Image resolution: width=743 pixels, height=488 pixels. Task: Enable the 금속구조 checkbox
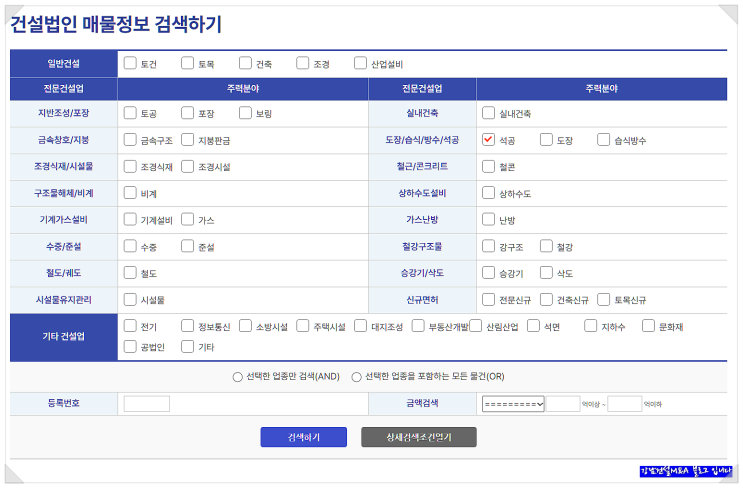click(x=130, y=140)
